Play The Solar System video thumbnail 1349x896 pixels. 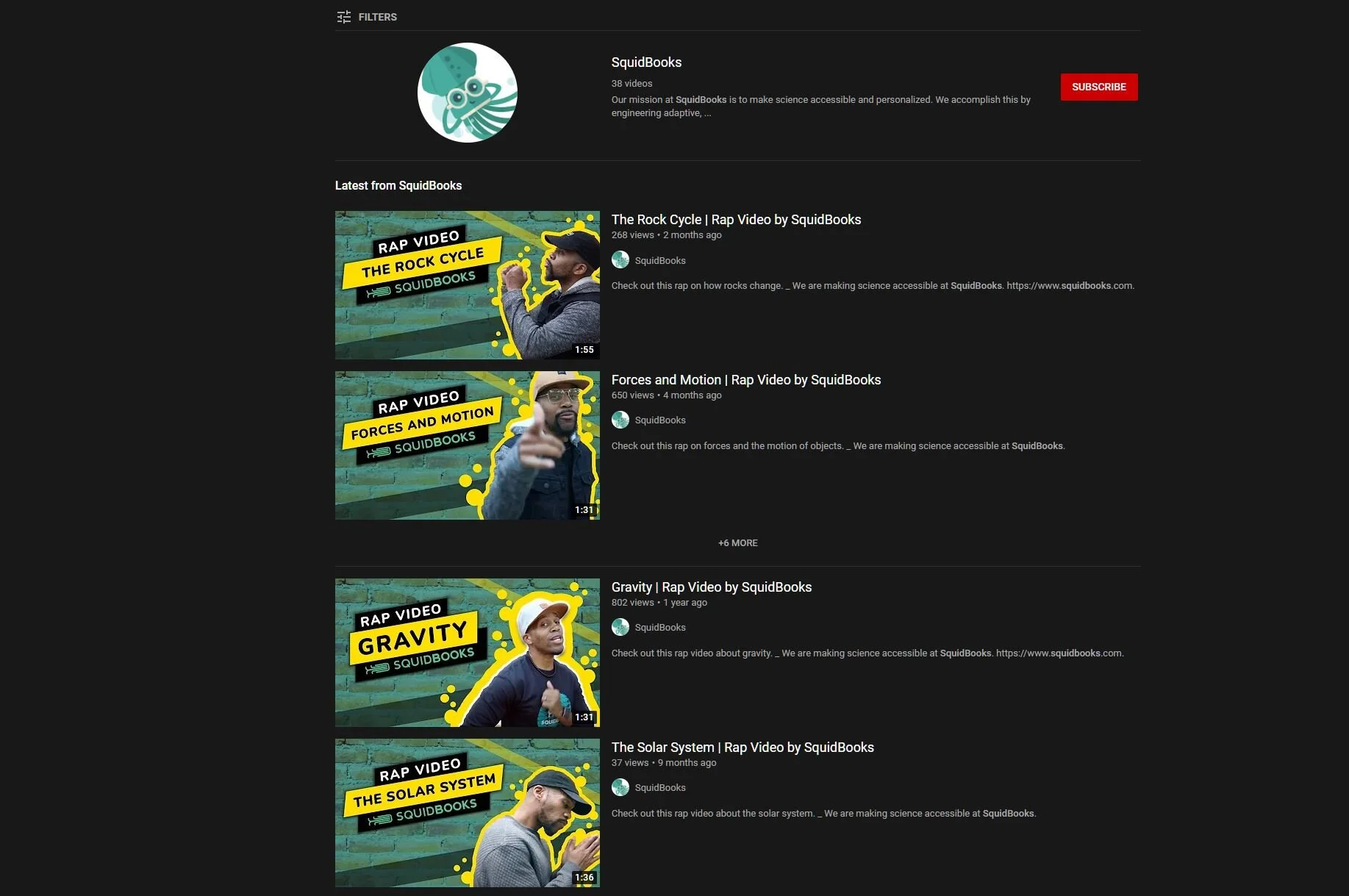pos(468,813)
